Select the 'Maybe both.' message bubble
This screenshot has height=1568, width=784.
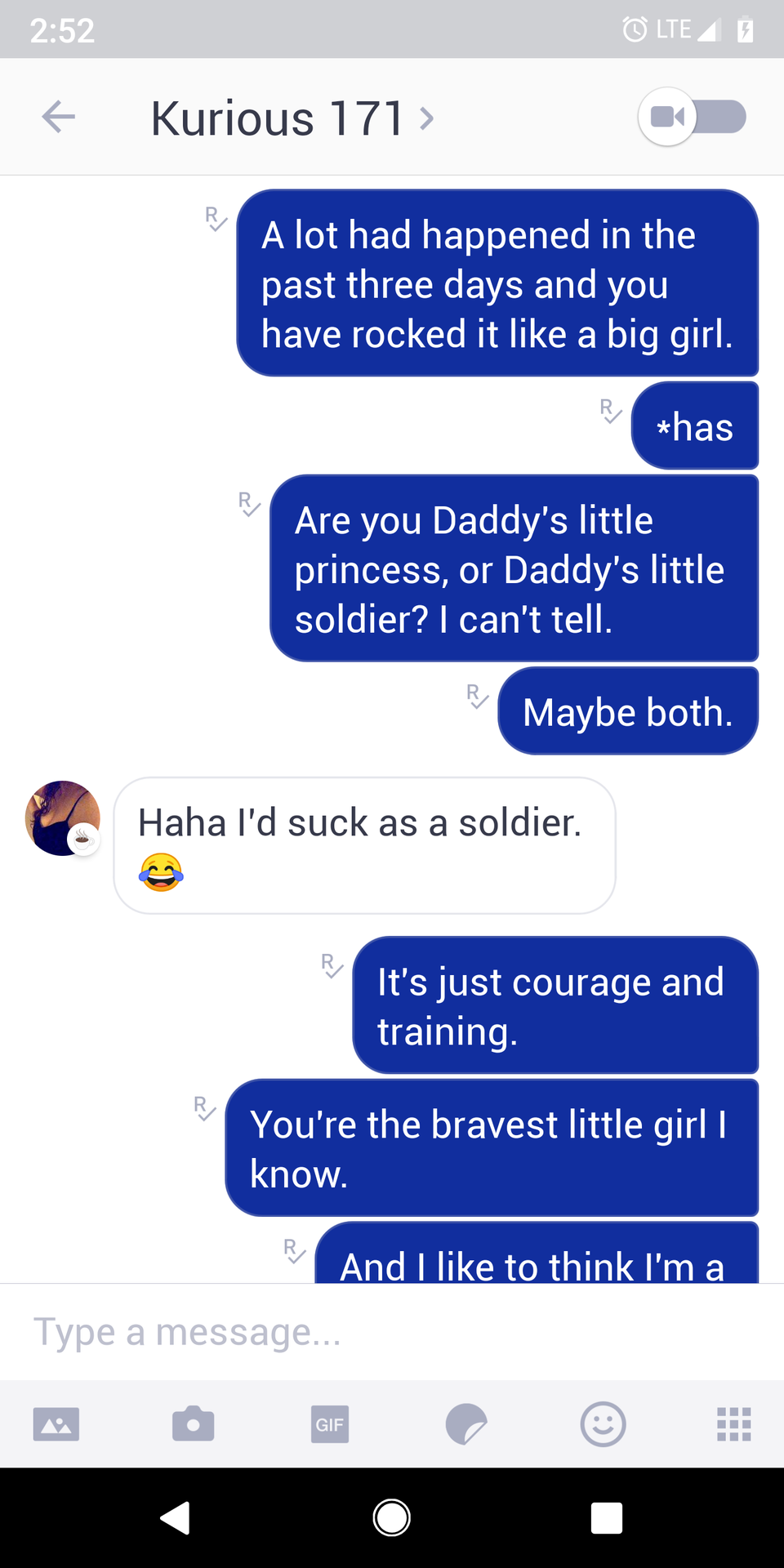(x=628, y=711)
